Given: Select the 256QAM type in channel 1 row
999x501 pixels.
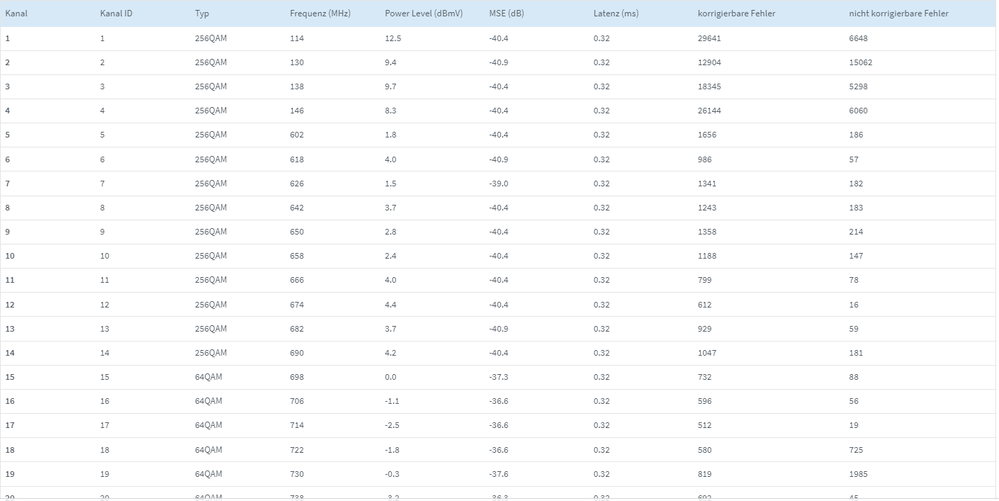Looking at the screenshot, I should (211, 38).
